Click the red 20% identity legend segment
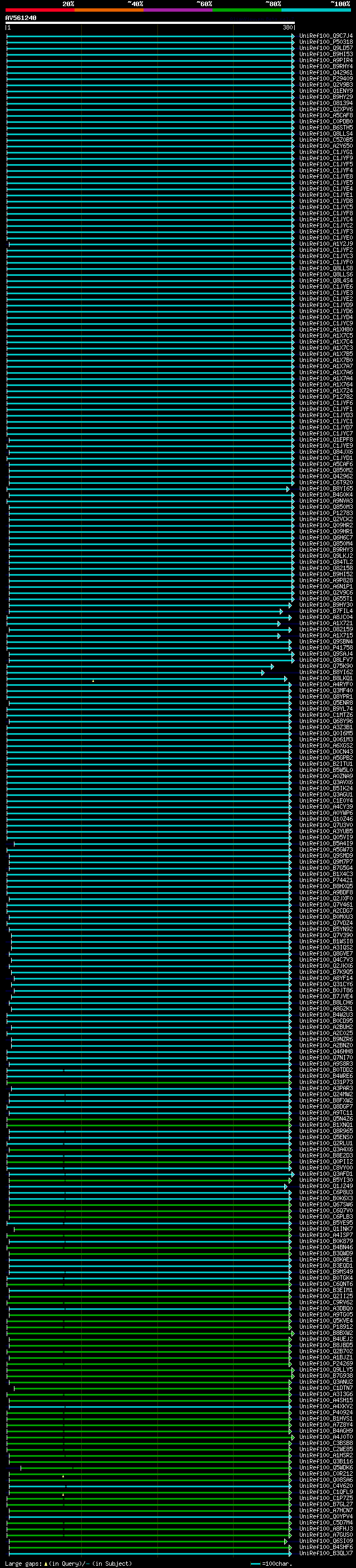The width and height of the screenshot is (356, 1568). 40,10
